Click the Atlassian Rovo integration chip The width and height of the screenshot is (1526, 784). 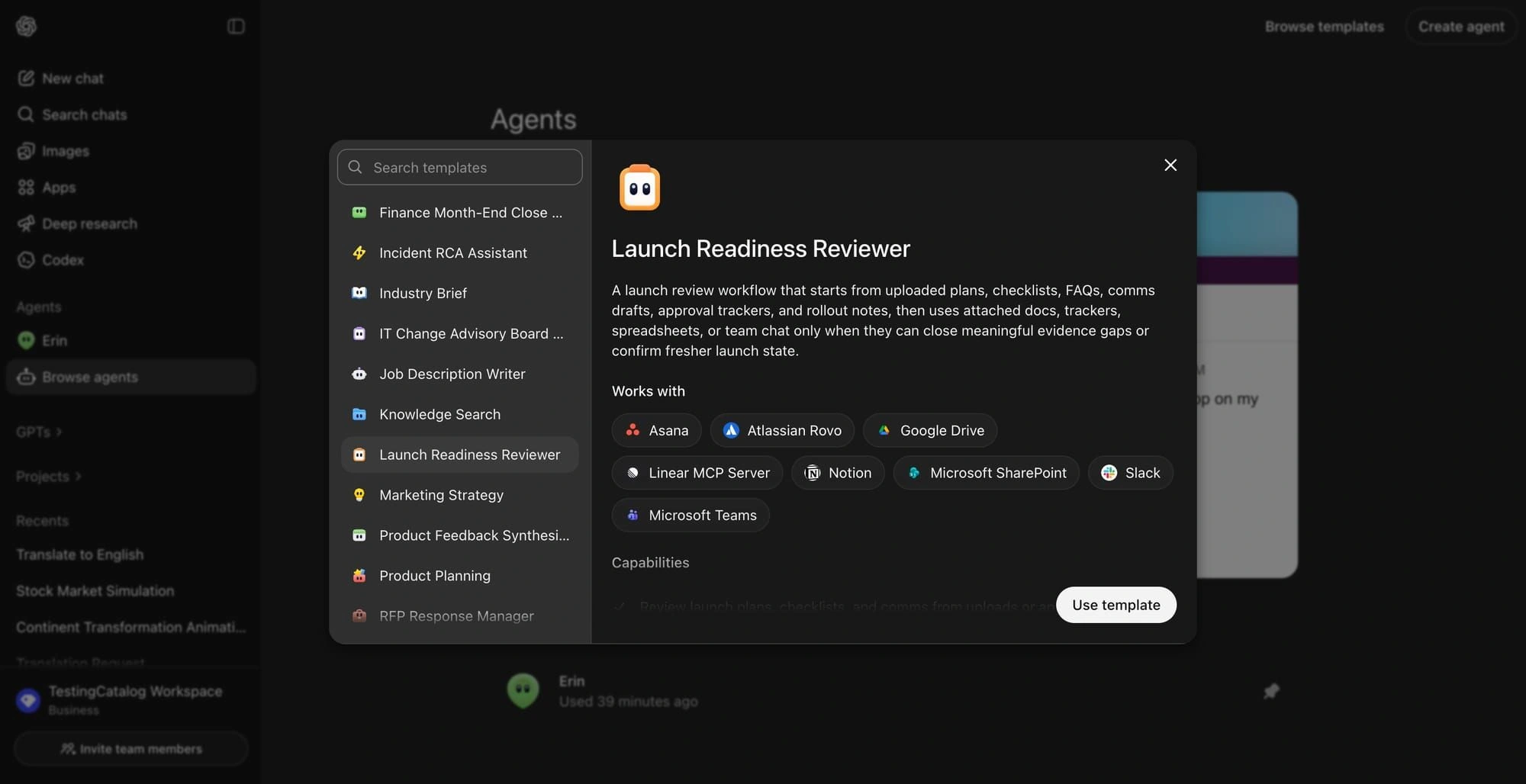coord(782,430)
